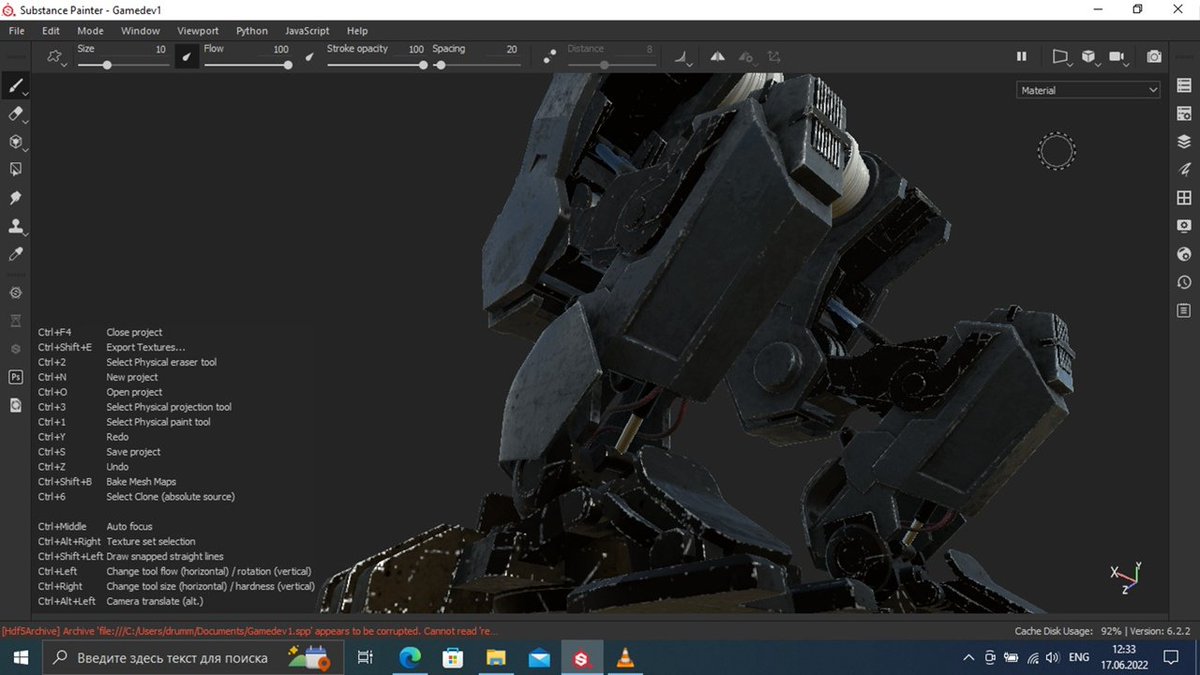1200x675 pixels.
Task: Take a viewport screenshot with camera icon
Action: (x=1154, y=57)
